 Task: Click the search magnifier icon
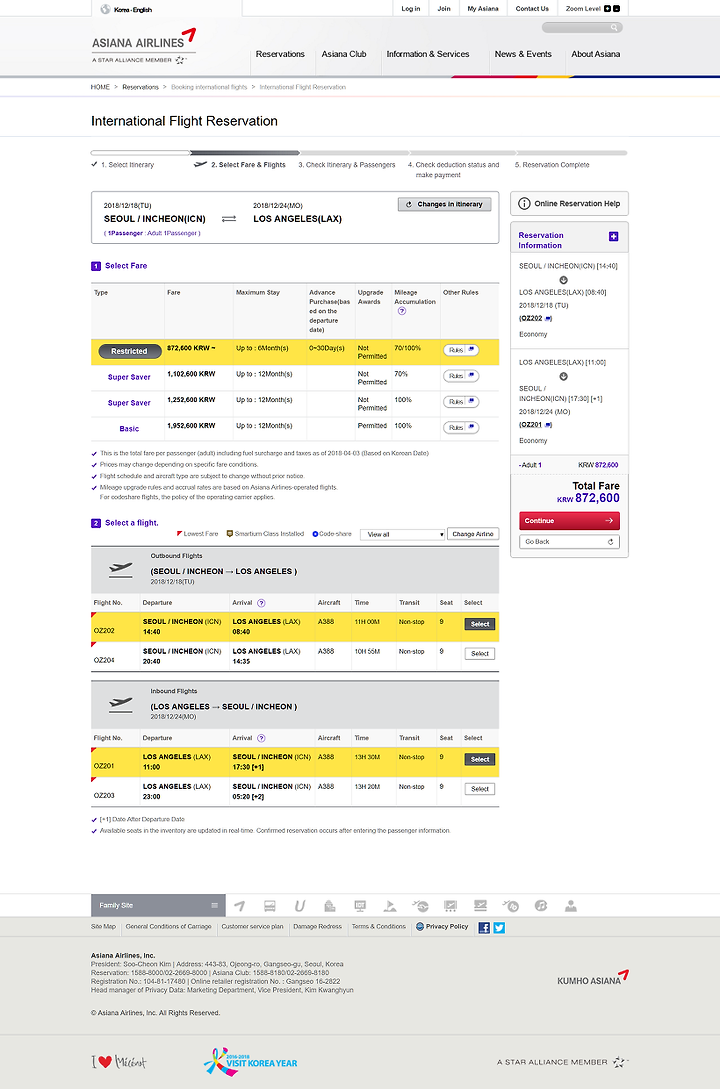pos(614,28)
